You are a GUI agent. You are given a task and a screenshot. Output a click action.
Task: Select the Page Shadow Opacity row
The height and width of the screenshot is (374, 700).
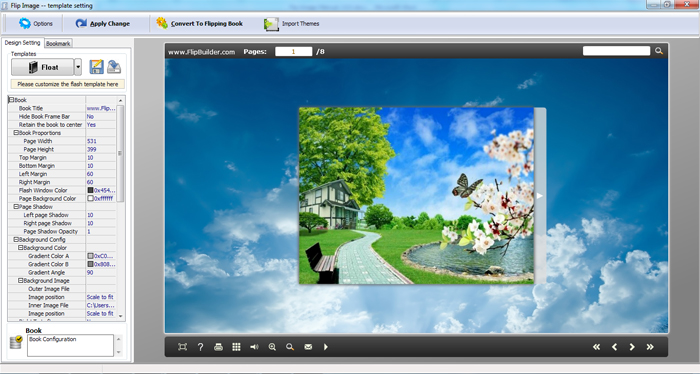click(62, 231)
